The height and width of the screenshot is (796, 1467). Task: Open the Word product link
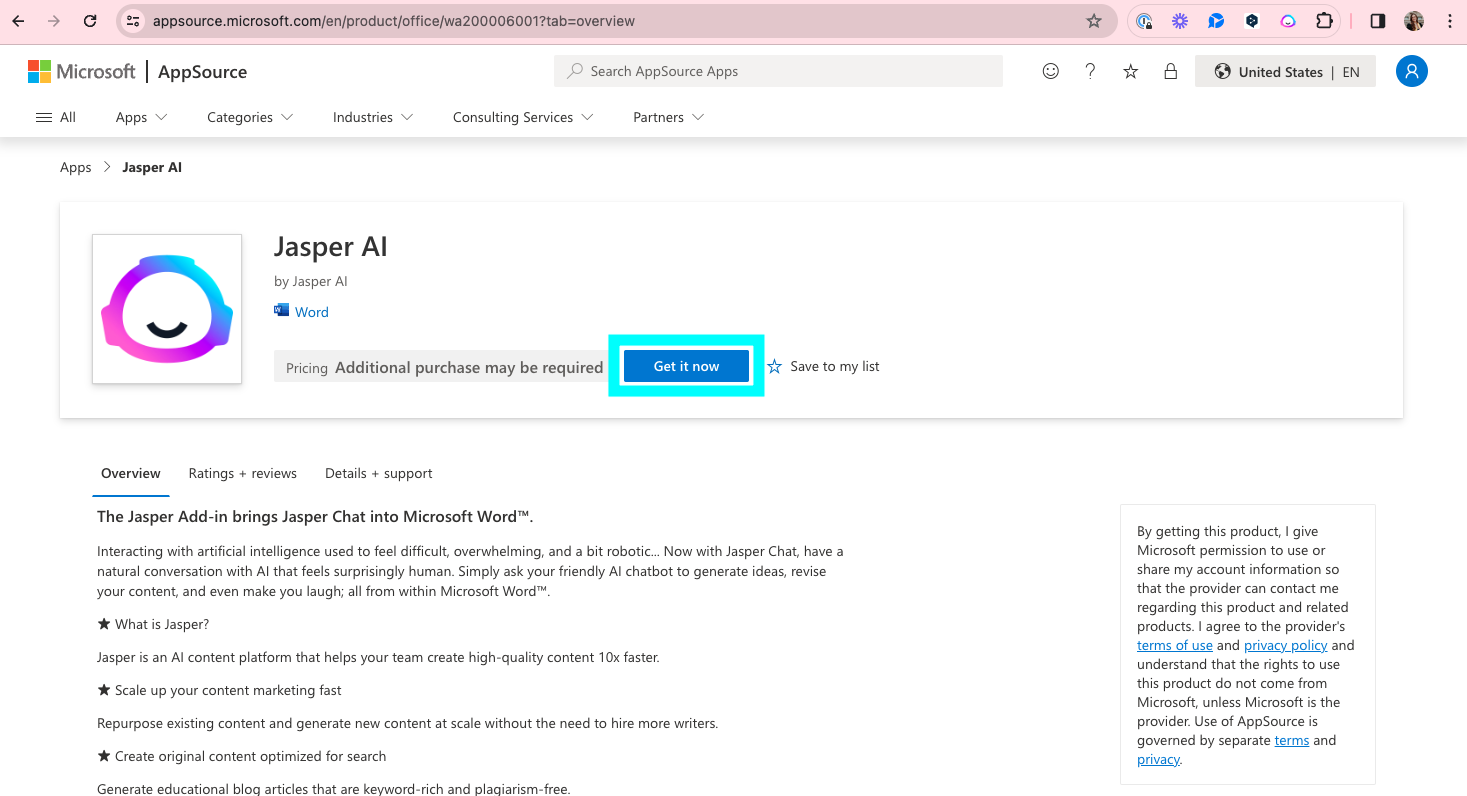click(312, 312)
